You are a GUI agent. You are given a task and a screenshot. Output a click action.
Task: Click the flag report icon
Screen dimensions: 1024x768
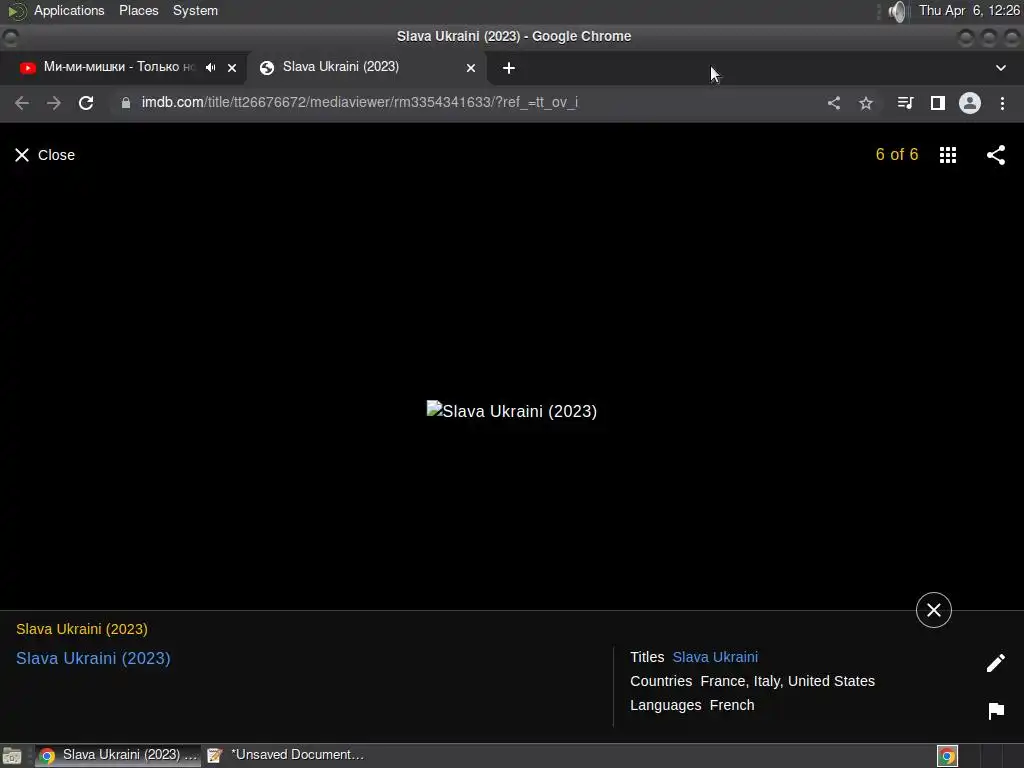(x=996, y=711)
